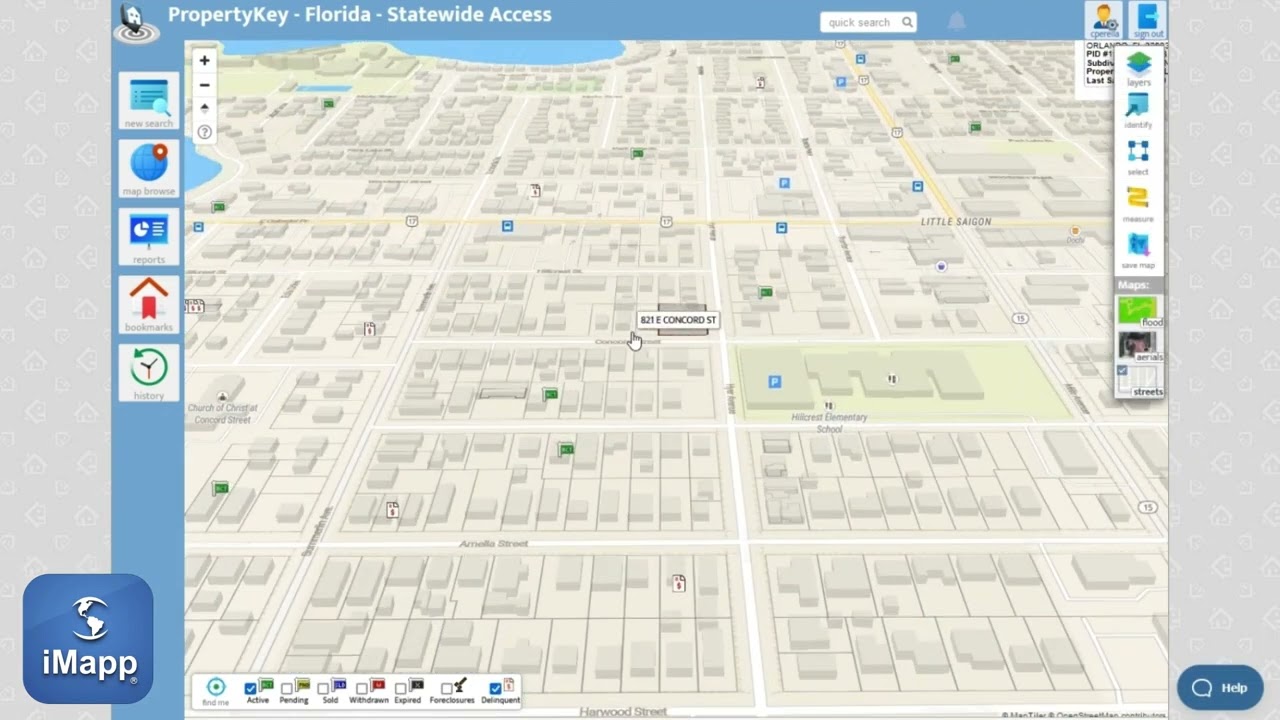The image size is (1280, 720).
Task: Activate the identify tool
Action: click(1138, 112)
